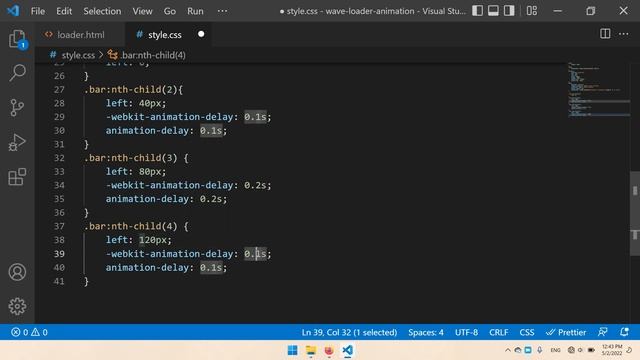Open editor More Actions menu

pos(624,34)
